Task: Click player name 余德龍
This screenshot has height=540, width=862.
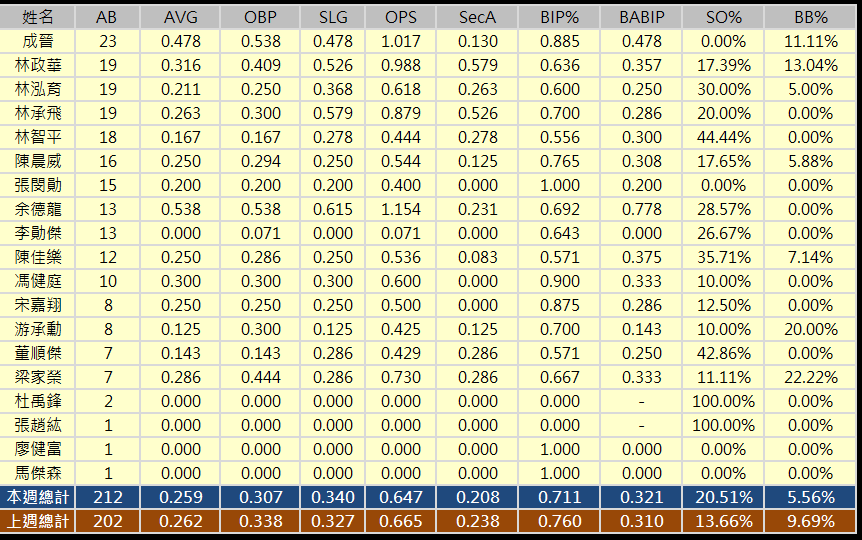Action: [x=38, y=209]
